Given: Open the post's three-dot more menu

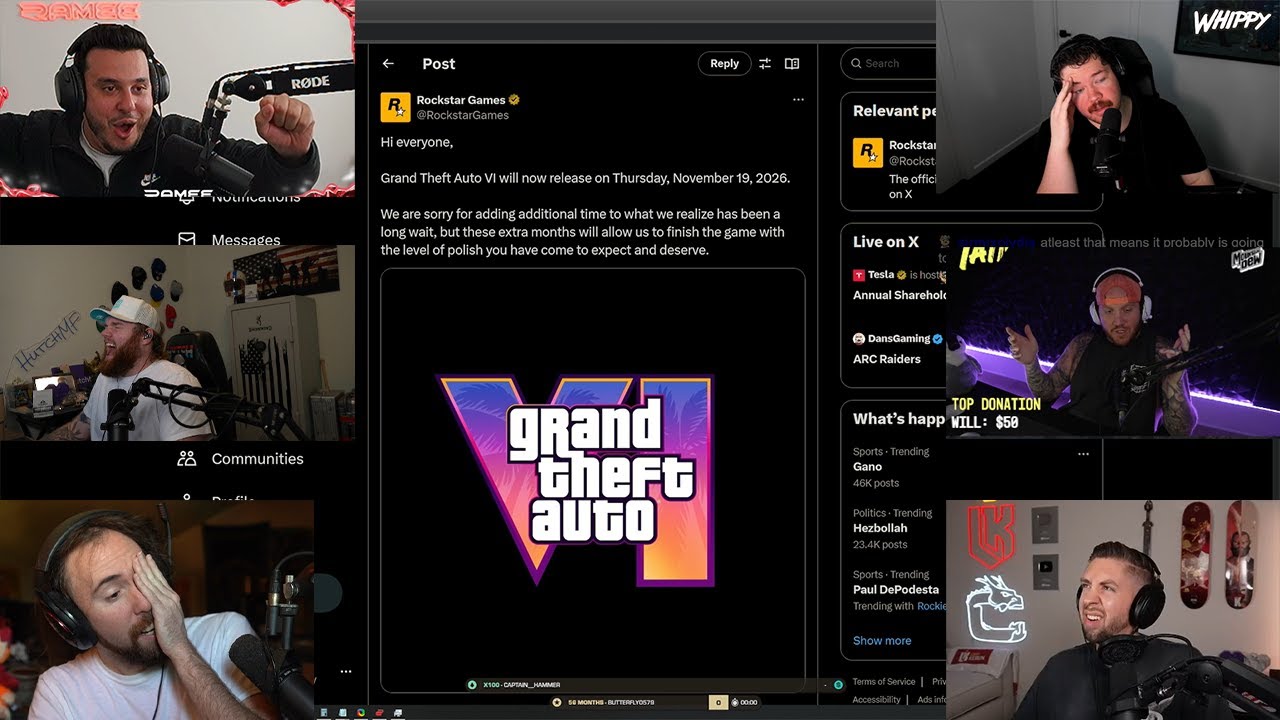Looking at the screenshot, I should (x=798, y=100).
